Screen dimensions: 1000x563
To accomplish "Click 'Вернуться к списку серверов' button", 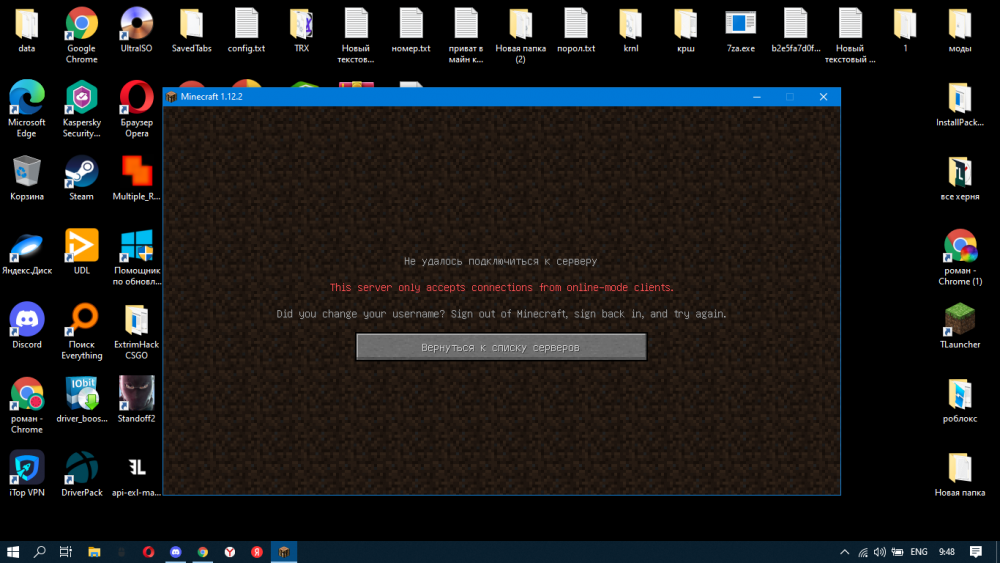I will [x=501, y=347].
